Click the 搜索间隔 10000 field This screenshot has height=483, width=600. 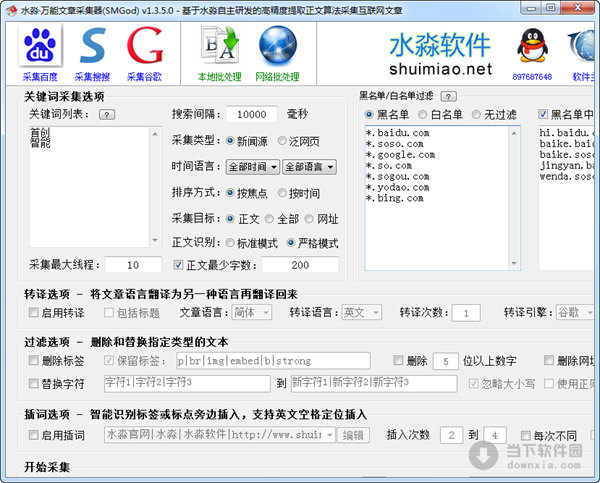pos(251,114)
